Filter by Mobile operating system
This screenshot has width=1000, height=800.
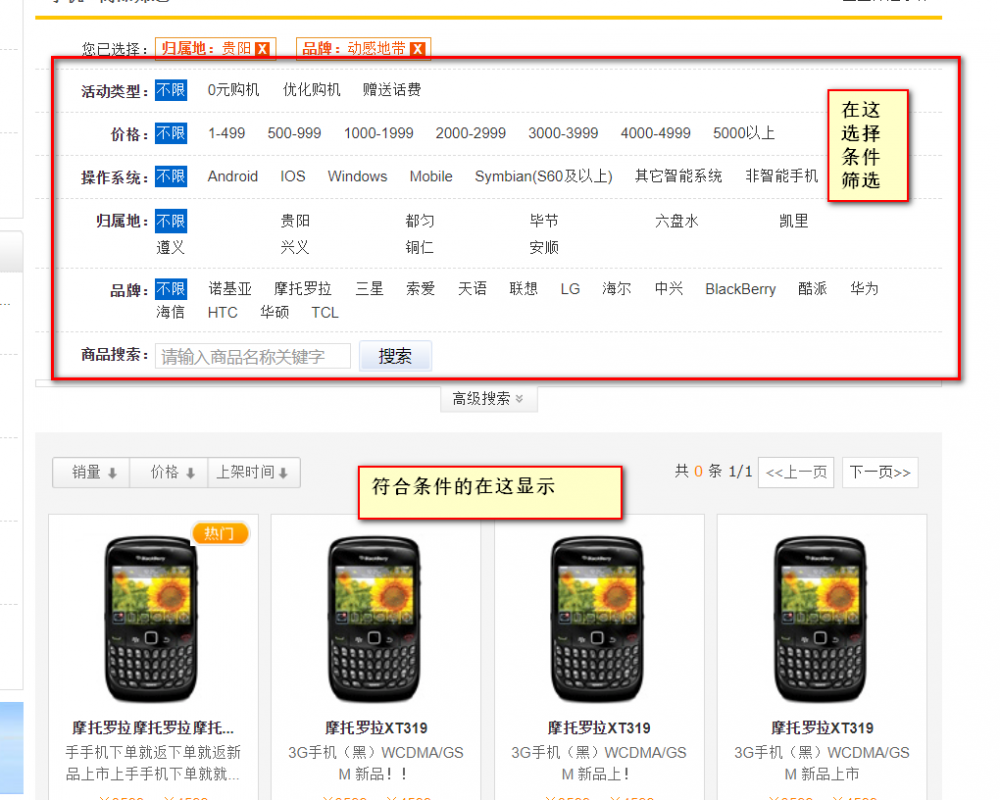[431, 177]
